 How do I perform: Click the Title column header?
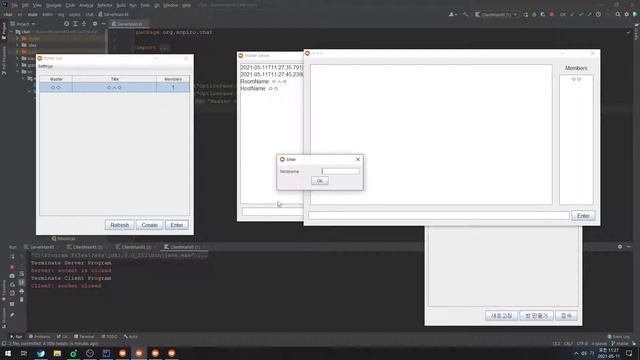click(115, 79)
